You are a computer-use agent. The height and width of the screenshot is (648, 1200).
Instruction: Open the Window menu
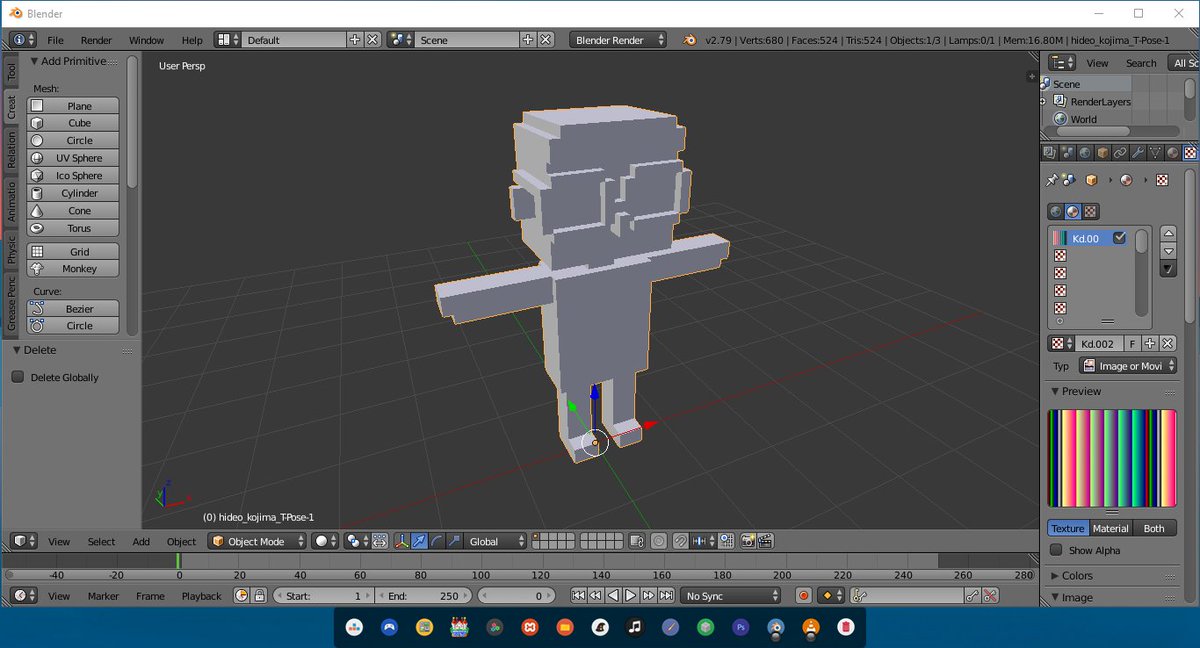(x=146, y=40)
